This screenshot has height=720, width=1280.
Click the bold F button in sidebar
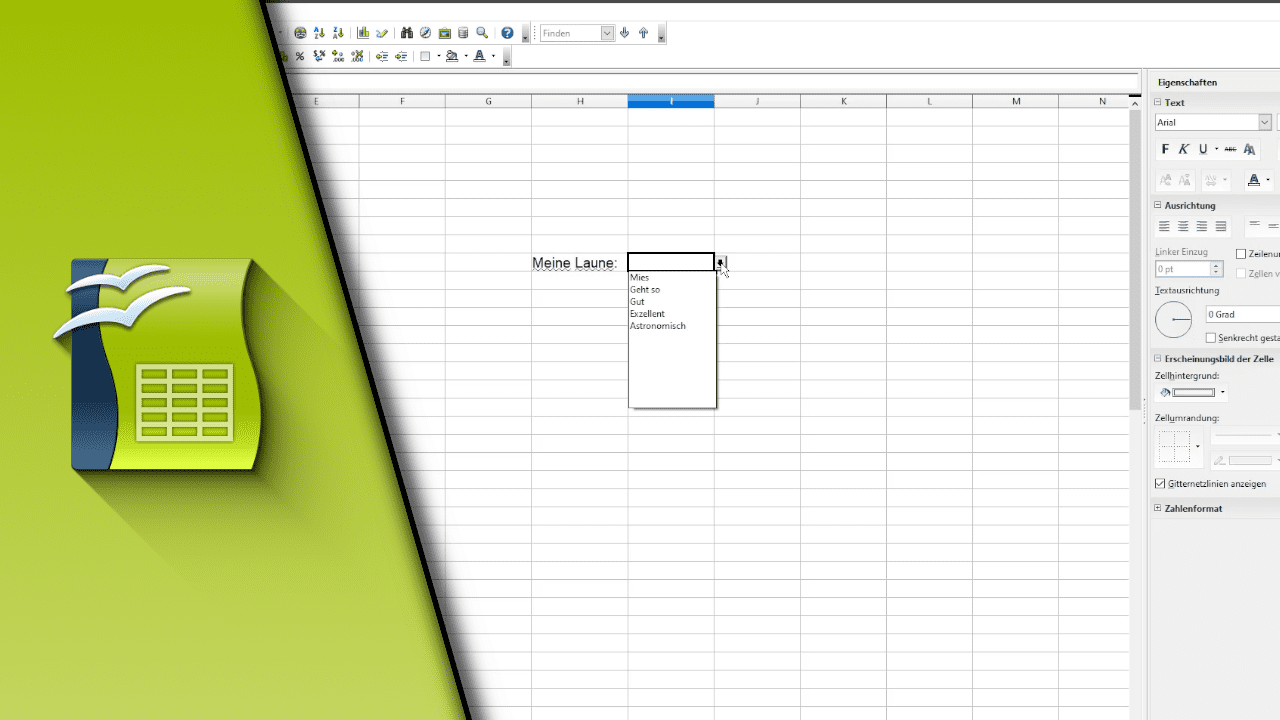point(1165,149)
